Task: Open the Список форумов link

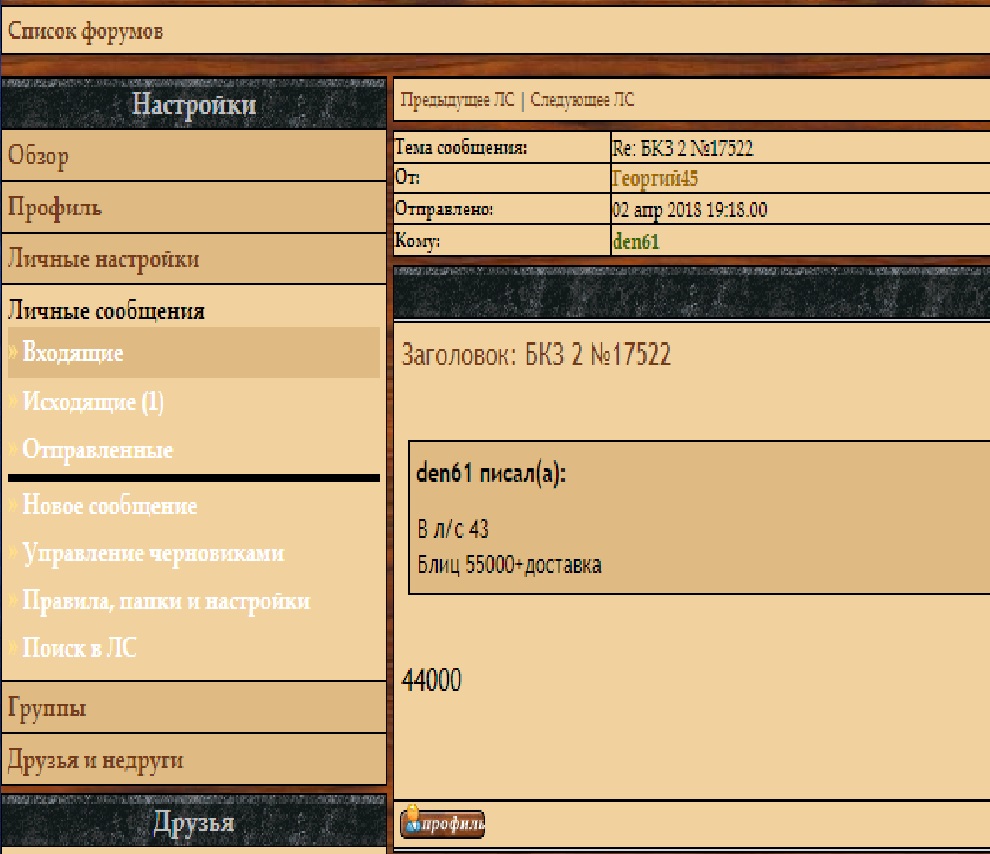Action: coord(85,31)
